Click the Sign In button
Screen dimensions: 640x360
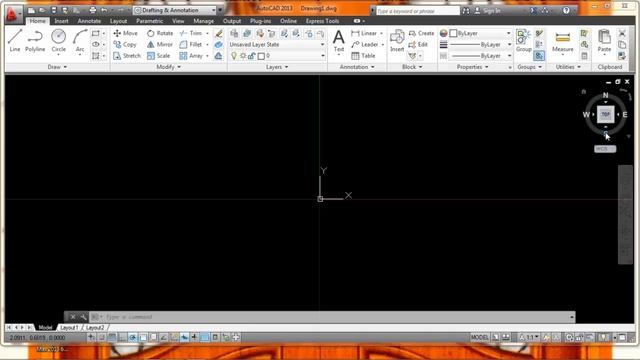coord(488,11)
